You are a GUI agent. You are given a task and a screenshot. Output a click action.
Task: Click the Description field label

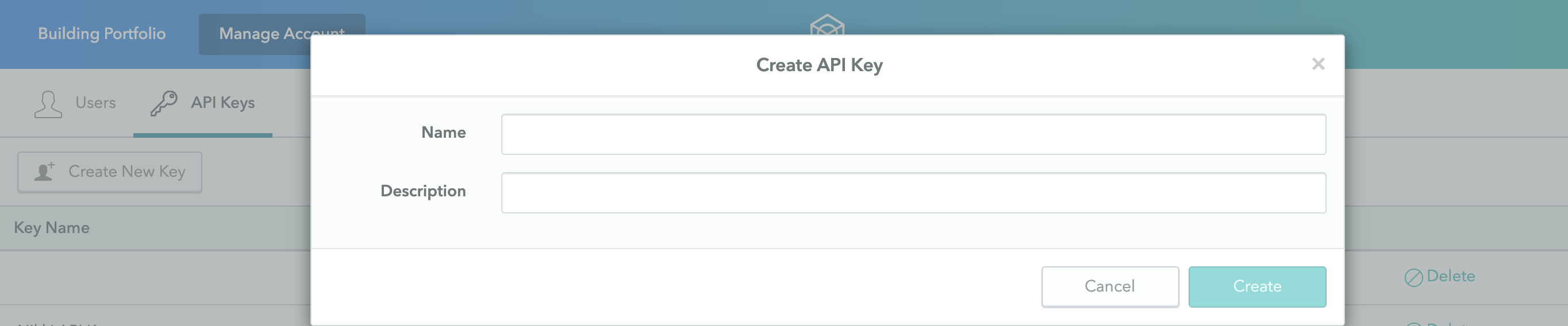point(423,192)
